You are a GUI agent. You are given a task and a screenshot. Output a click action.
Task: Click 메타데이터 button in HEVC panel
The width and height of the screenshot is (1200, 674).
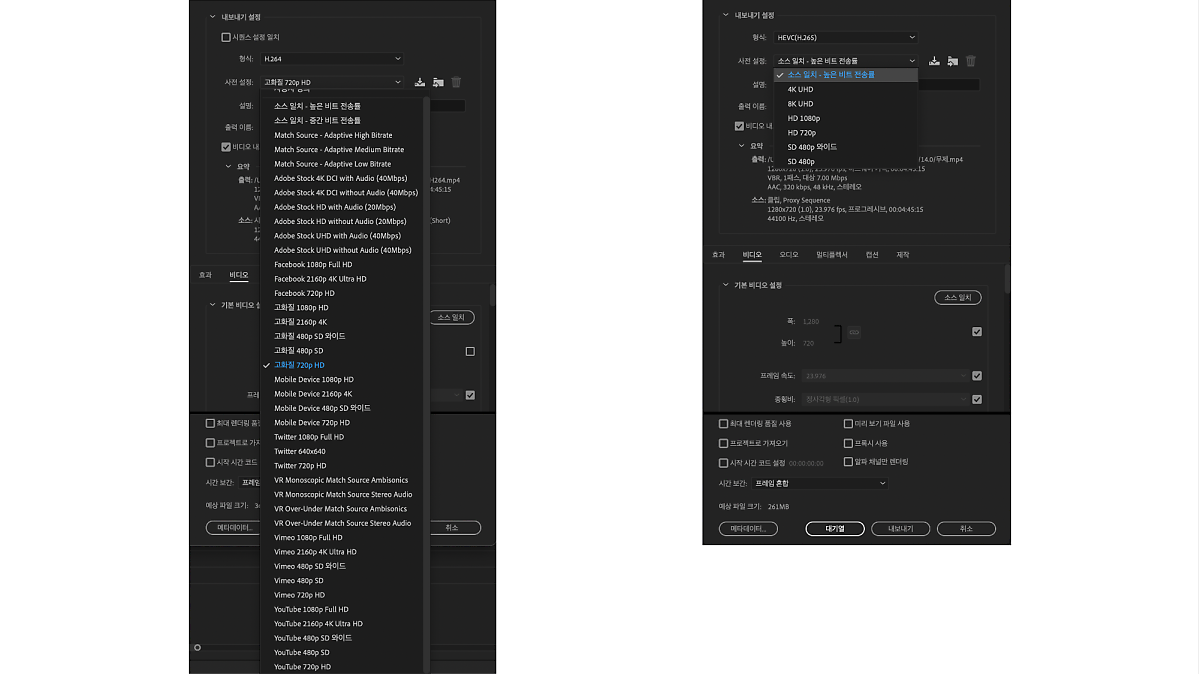click(748, 528)
